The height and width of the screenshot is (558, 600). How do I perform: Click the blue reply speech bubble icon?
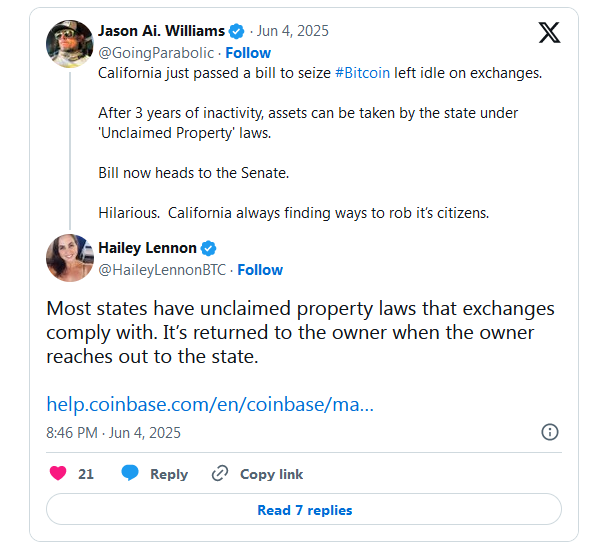(130, 473)
